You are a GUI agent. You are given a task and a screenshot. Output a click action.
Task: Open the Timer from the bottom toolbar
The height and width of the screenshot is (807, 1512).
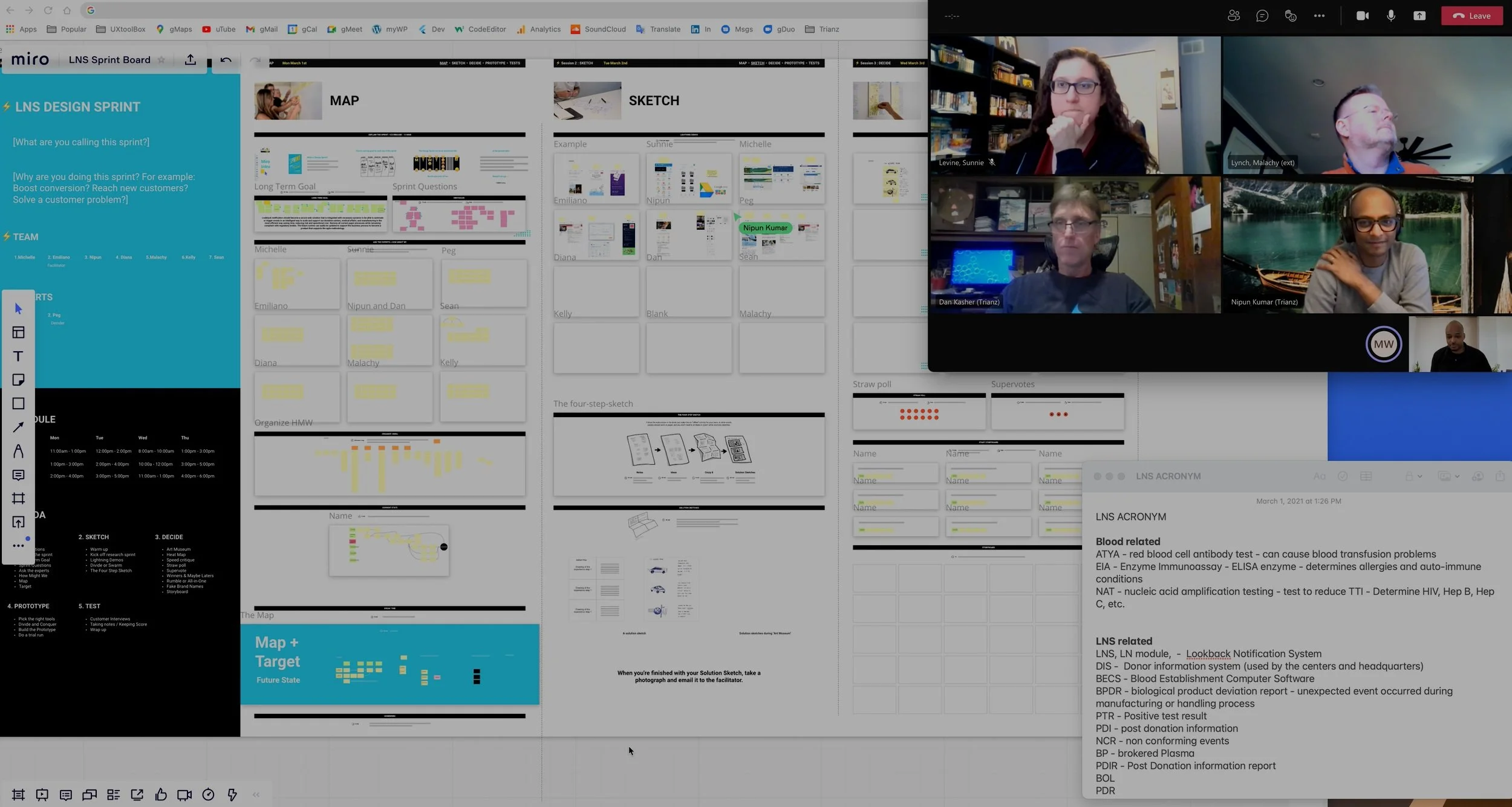pos(208,795)
